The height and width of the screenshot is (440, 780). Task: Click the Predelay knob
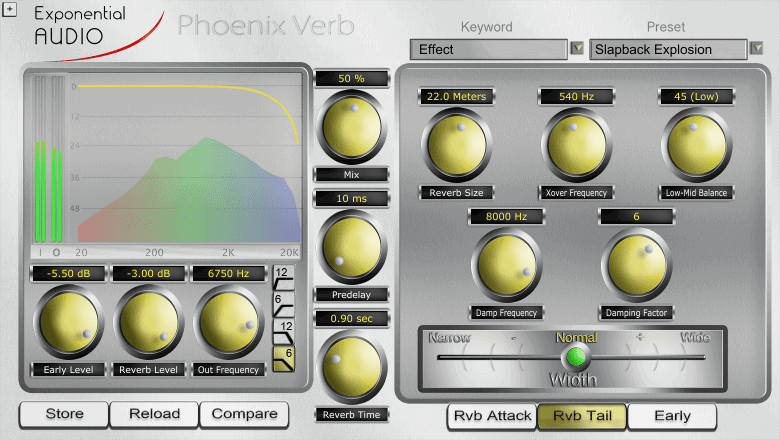coord(352,247)
